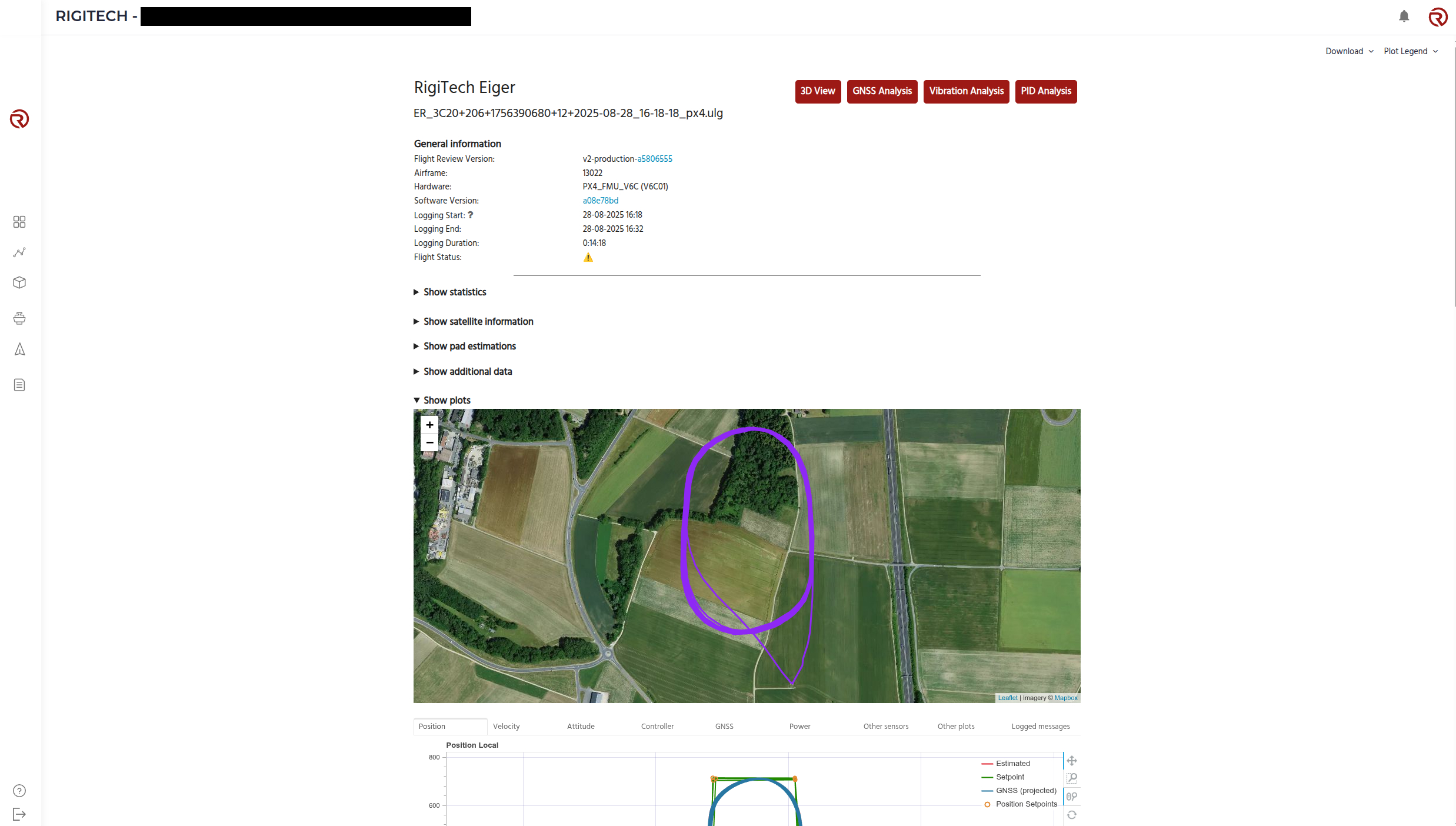
Task: Expand Show statistics section
Action: 450,292
